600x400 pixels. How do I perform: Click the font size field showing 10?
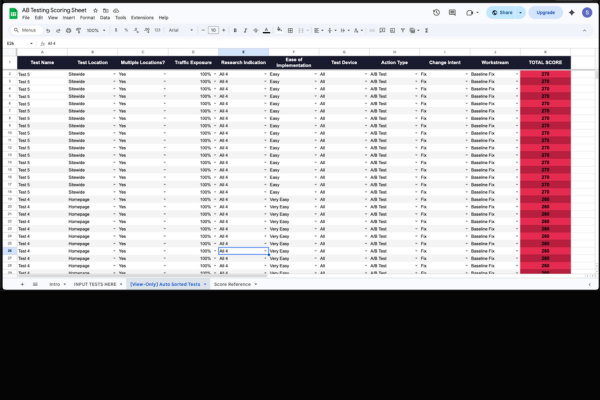click(213, 30)
